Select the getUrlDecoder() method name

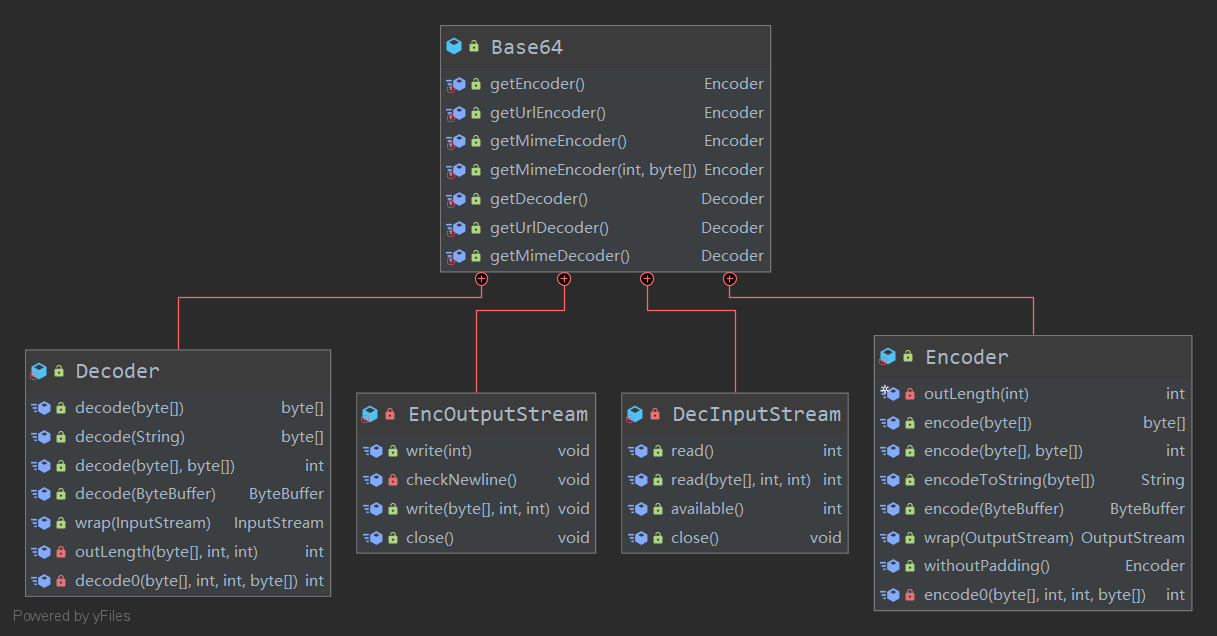(549, 228)
